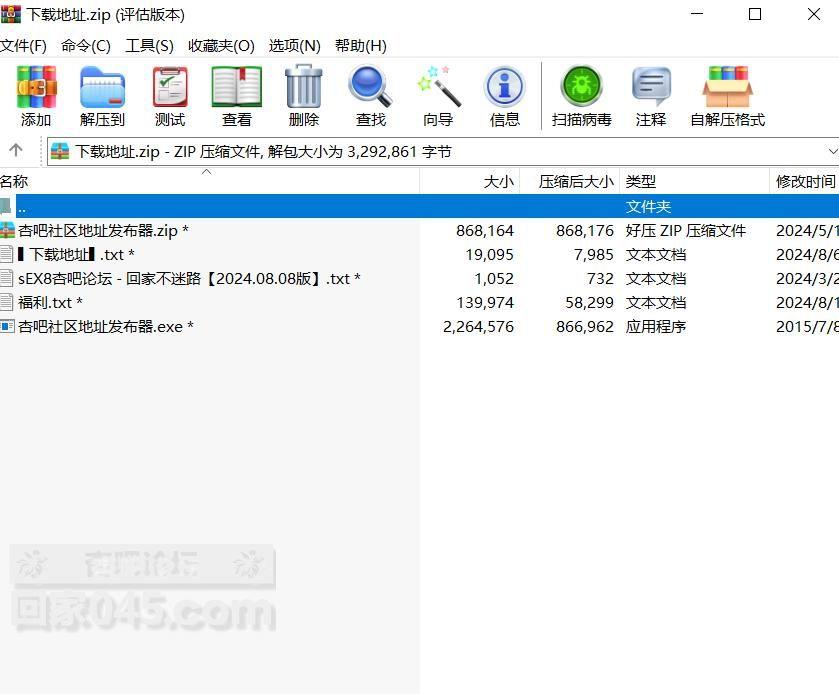The height and width of the screenshot is (694, 839).
Task: Select the parent folder ".." row
Action: 22,207
